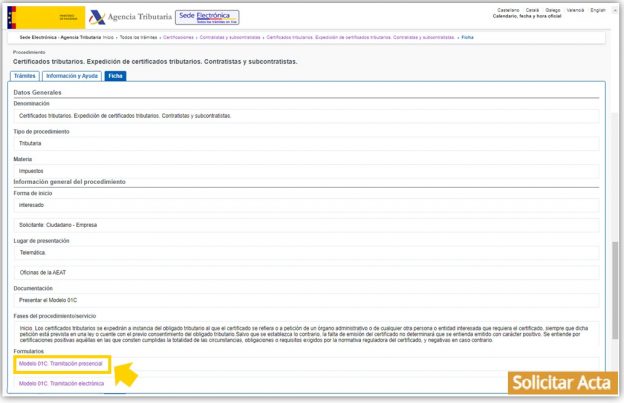Select the Ficha tab
Image resolution: width=624 pixels, height=403 pixels.
pyautogui.click(x=116, y=76)
